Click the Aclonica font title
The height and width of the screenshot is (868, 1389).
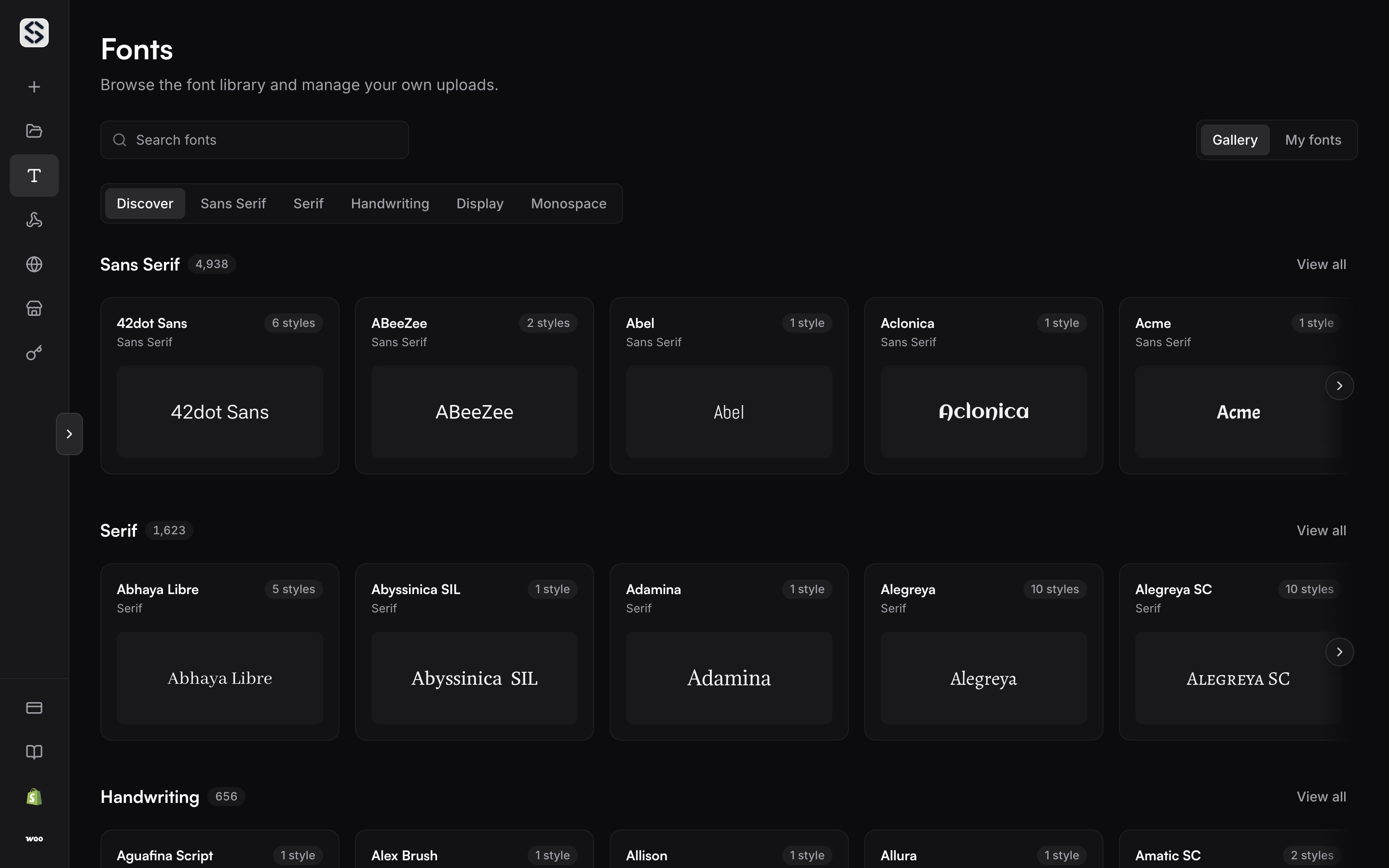pyautogui.click(x=908, y=323)
